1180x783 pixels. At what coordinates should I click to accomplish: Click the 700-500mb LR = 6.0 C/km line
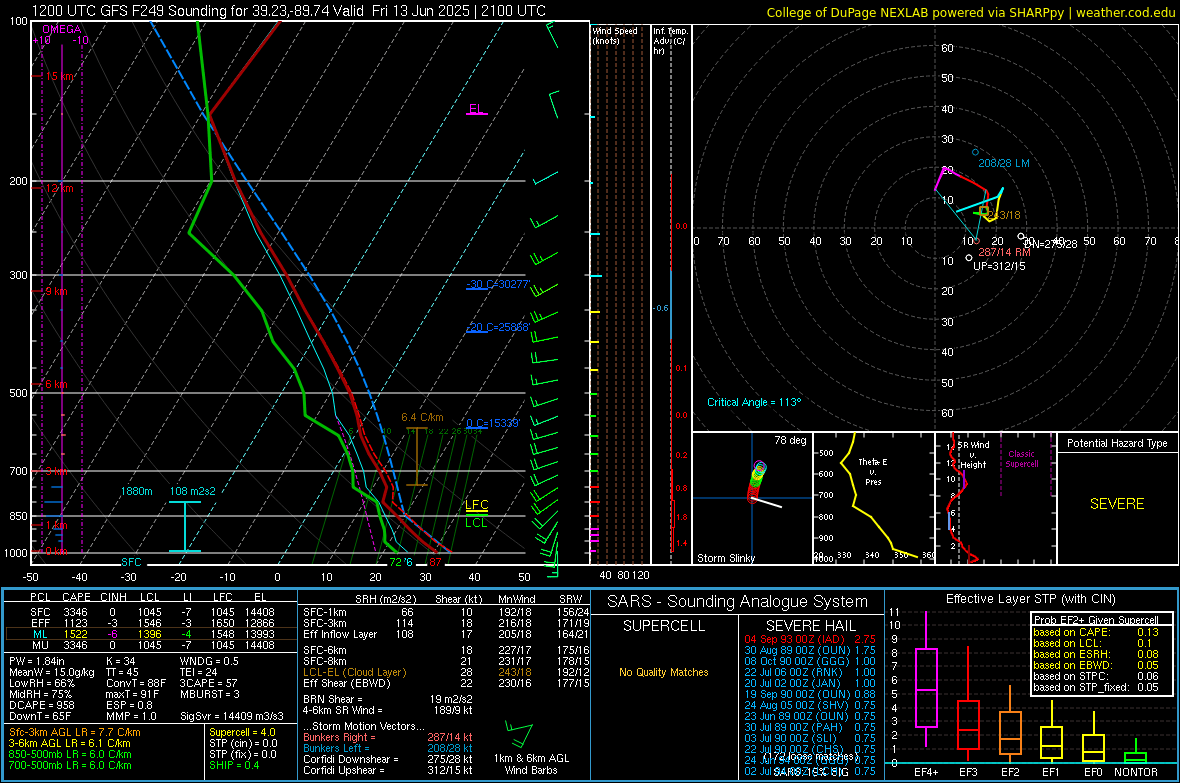[70, 765]
